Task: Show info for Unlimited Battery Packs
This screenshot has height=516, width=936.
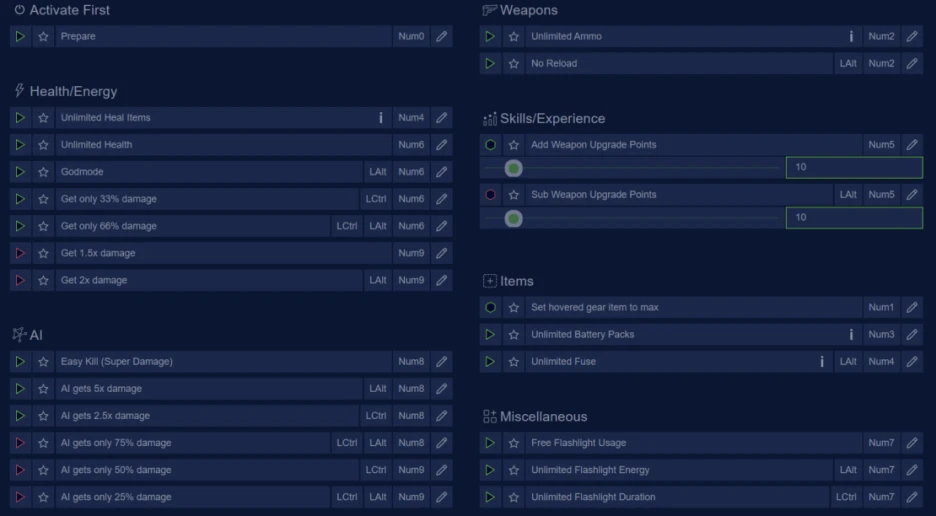Action: point(851,335)
